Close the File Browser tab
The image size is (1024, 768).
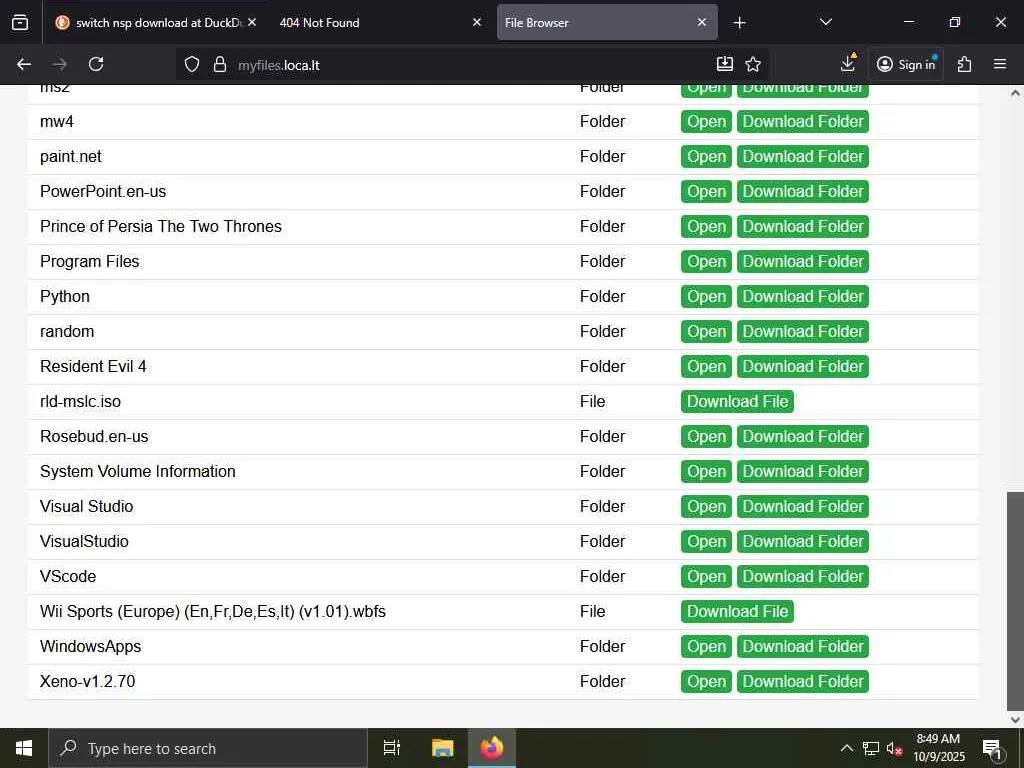pos(702,22)
